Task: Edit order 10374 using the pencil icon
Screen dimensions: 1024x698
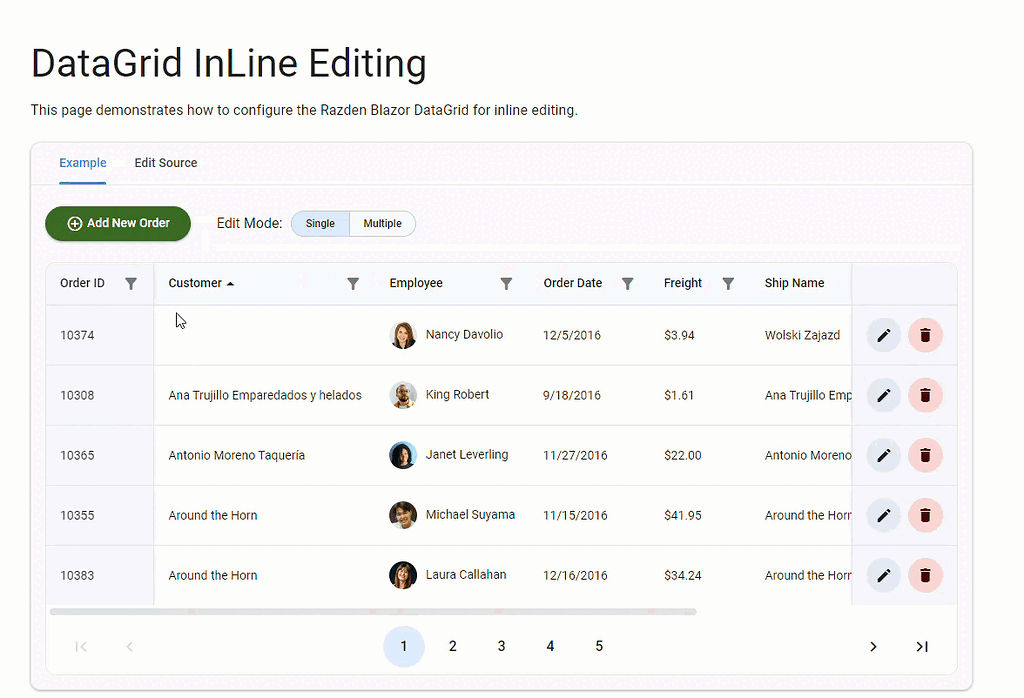Action: (x=883, y=335)
